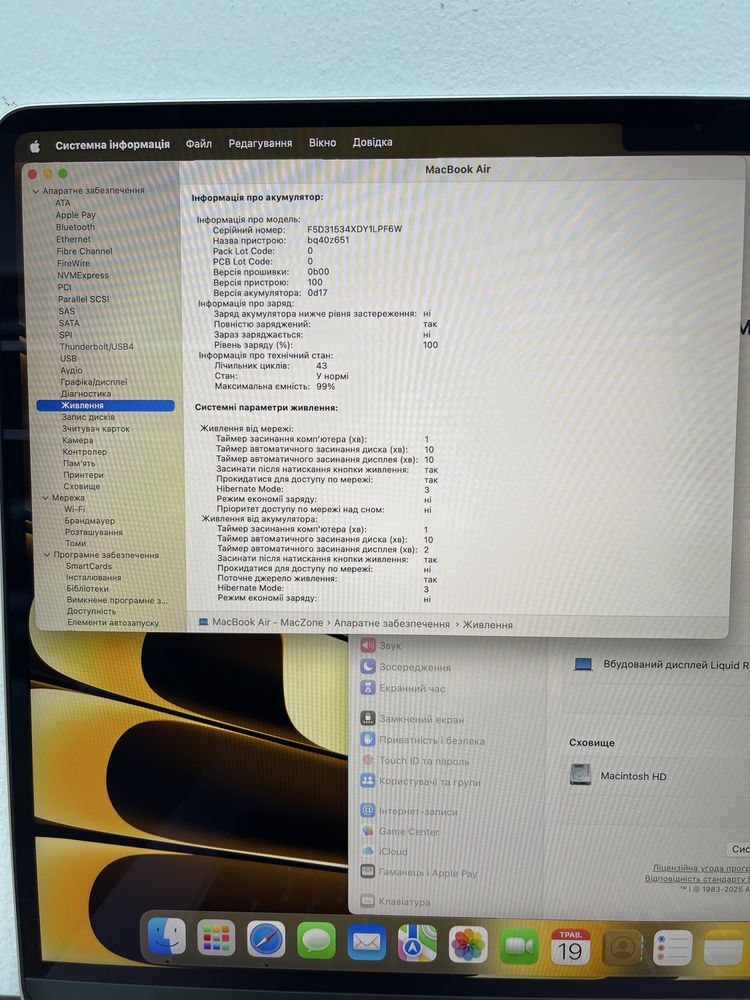Click the Touch ID та пароль fingerprint icon
The width and height of the screenshot is (750, 1000).
pos(368,760)
